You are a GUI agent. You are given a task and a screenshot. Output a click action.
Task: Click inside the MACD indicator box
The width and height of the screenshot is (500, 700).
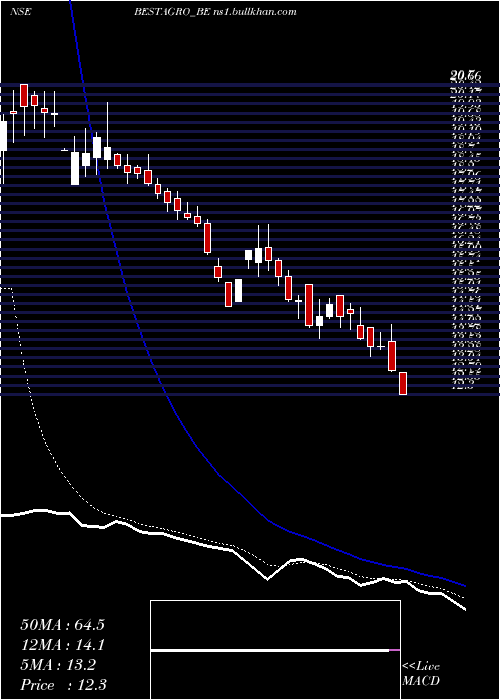pyautogui.click(x=275, y=650)
